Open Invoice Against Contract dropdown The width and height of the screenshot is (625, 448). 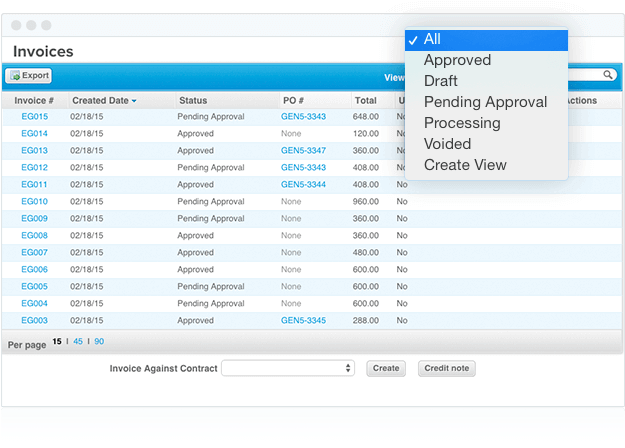click(x=287, y=368)
